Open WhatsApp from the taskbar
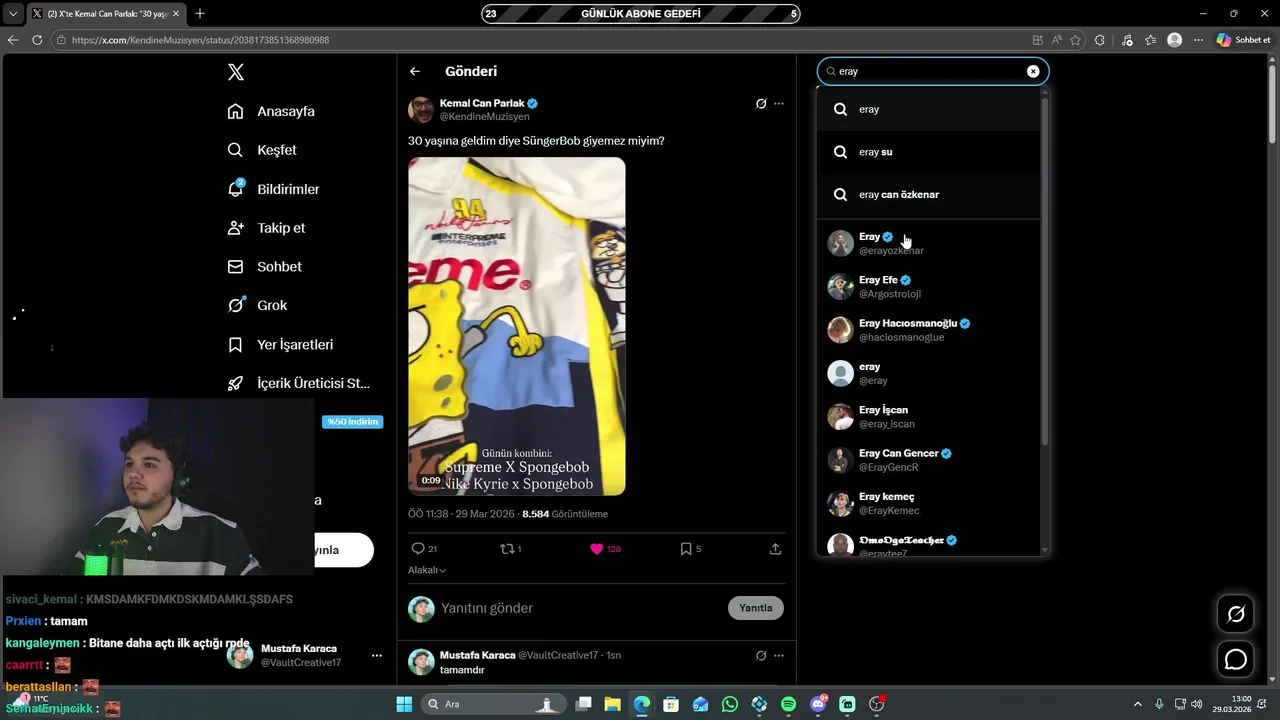This screenshot has width=1280, height=720. pyautogui.click(x=730, y=704)
